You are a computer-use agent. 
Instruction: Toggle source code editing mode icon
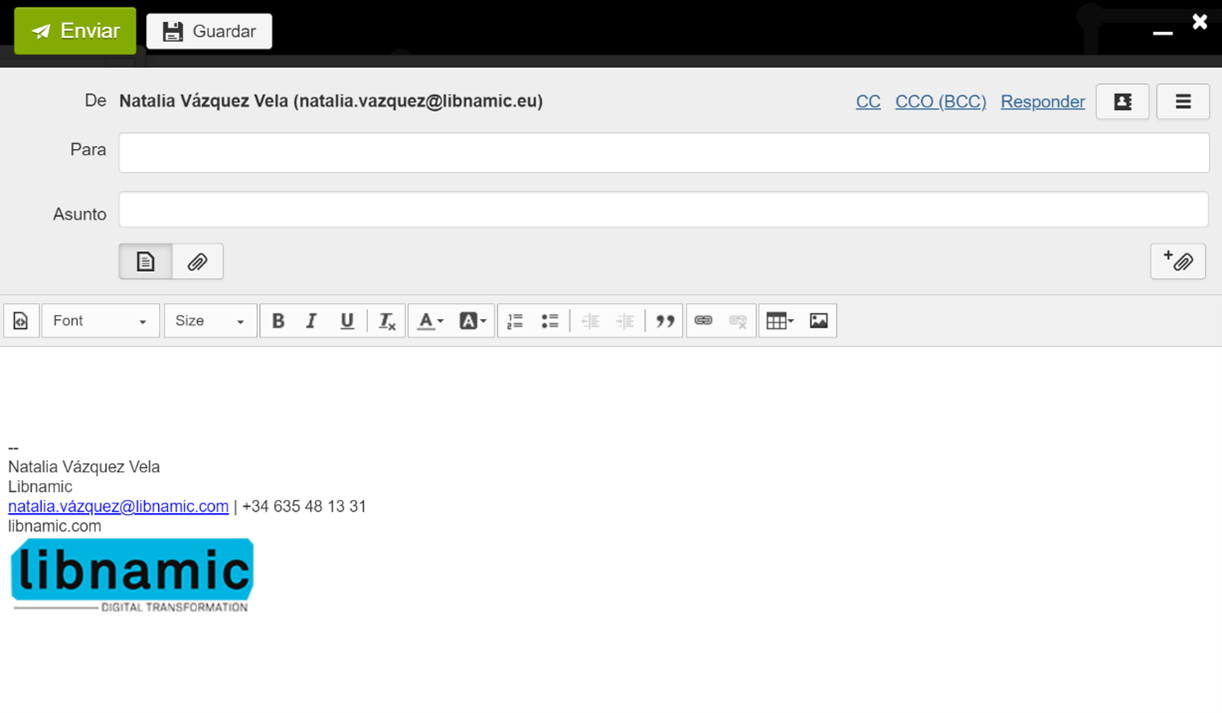tap(21, 321)
